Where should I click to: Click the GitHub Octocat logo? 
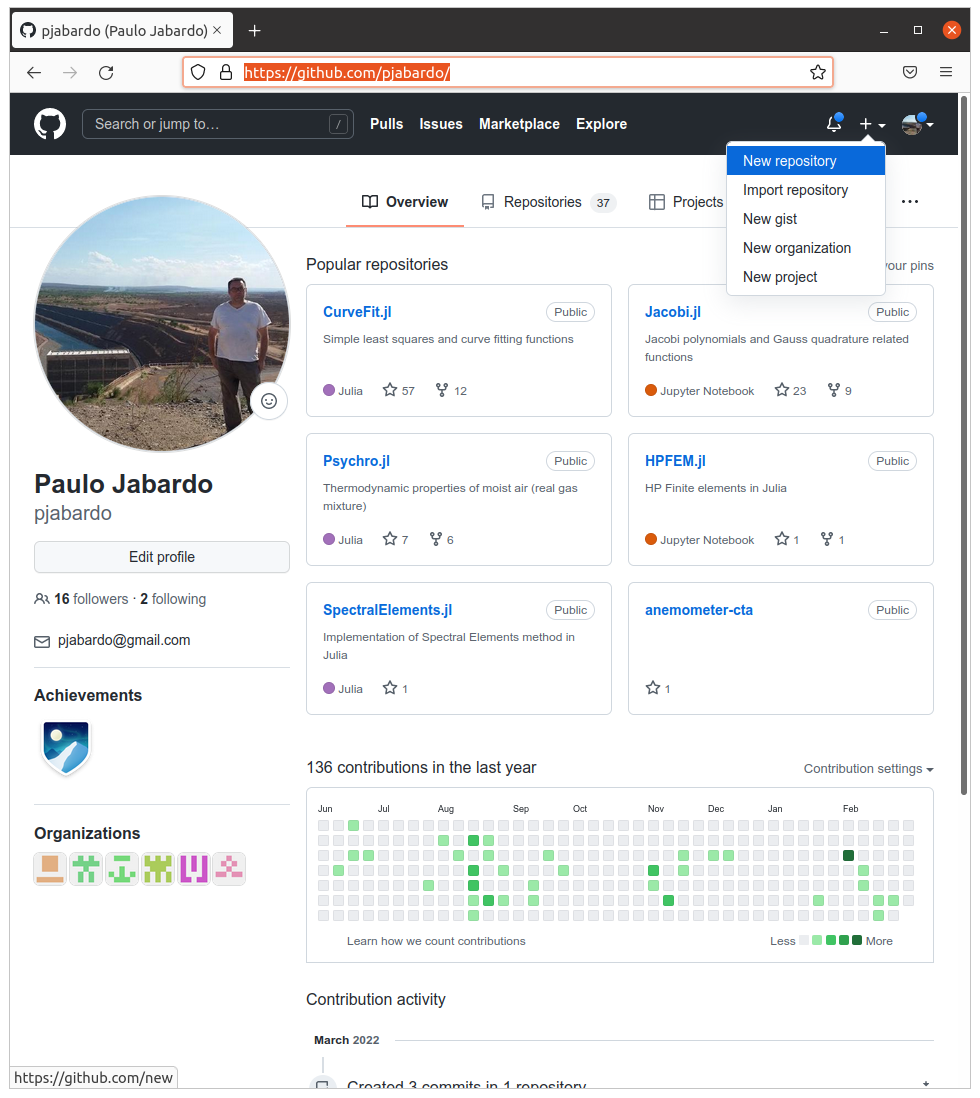50,124
